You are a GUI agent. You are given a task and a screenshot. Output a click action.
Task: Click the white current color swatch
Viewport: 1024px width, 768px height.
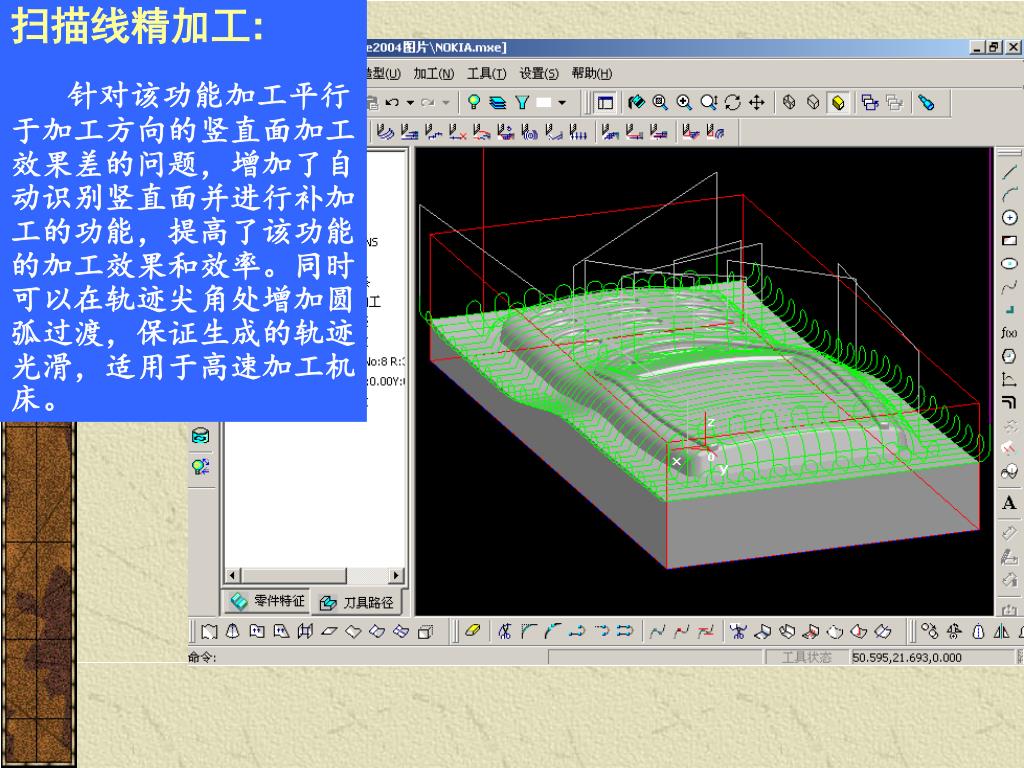pyautogui.click(x=544, y=103)
